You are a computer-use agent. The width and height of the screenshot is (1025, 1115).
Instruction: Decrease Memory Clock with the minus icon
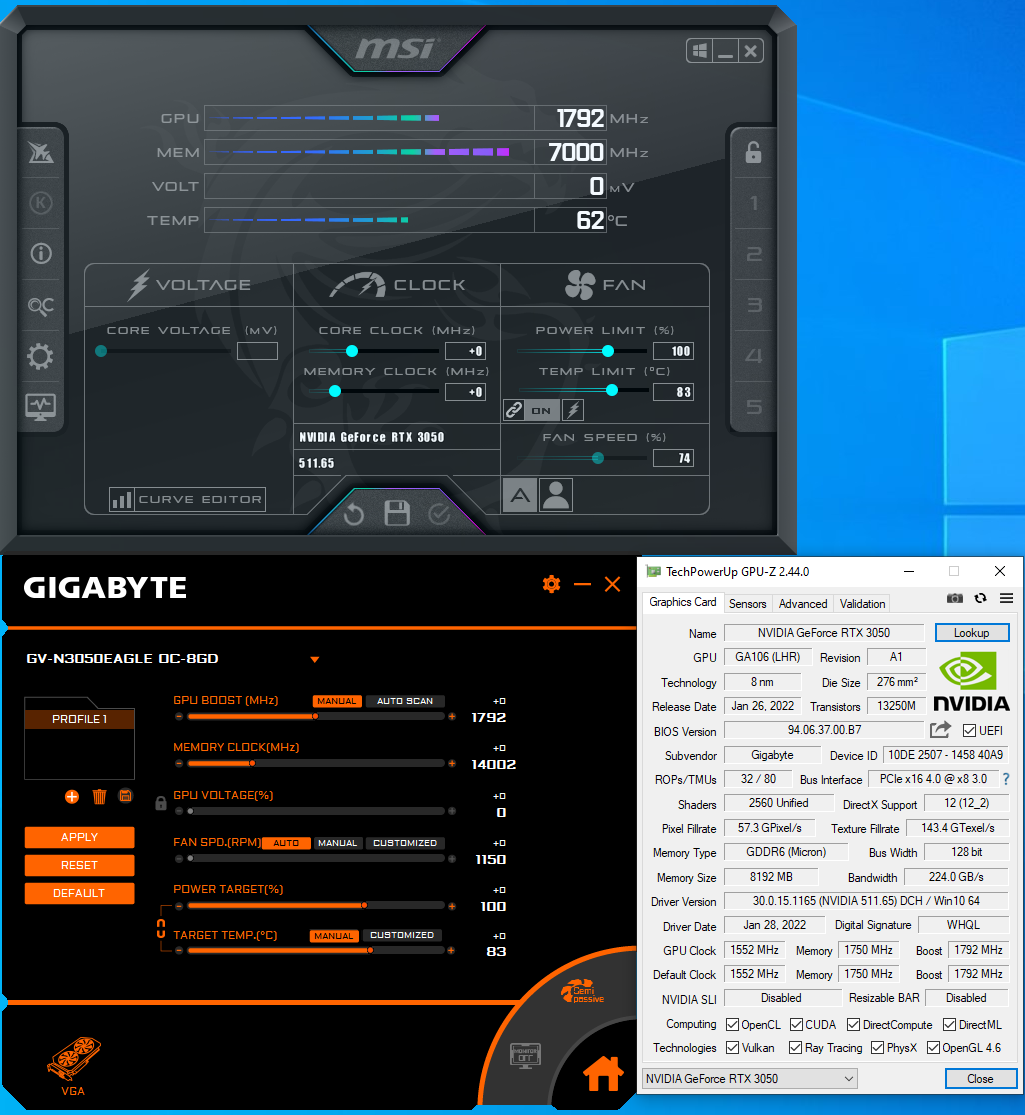pos(179,764)
